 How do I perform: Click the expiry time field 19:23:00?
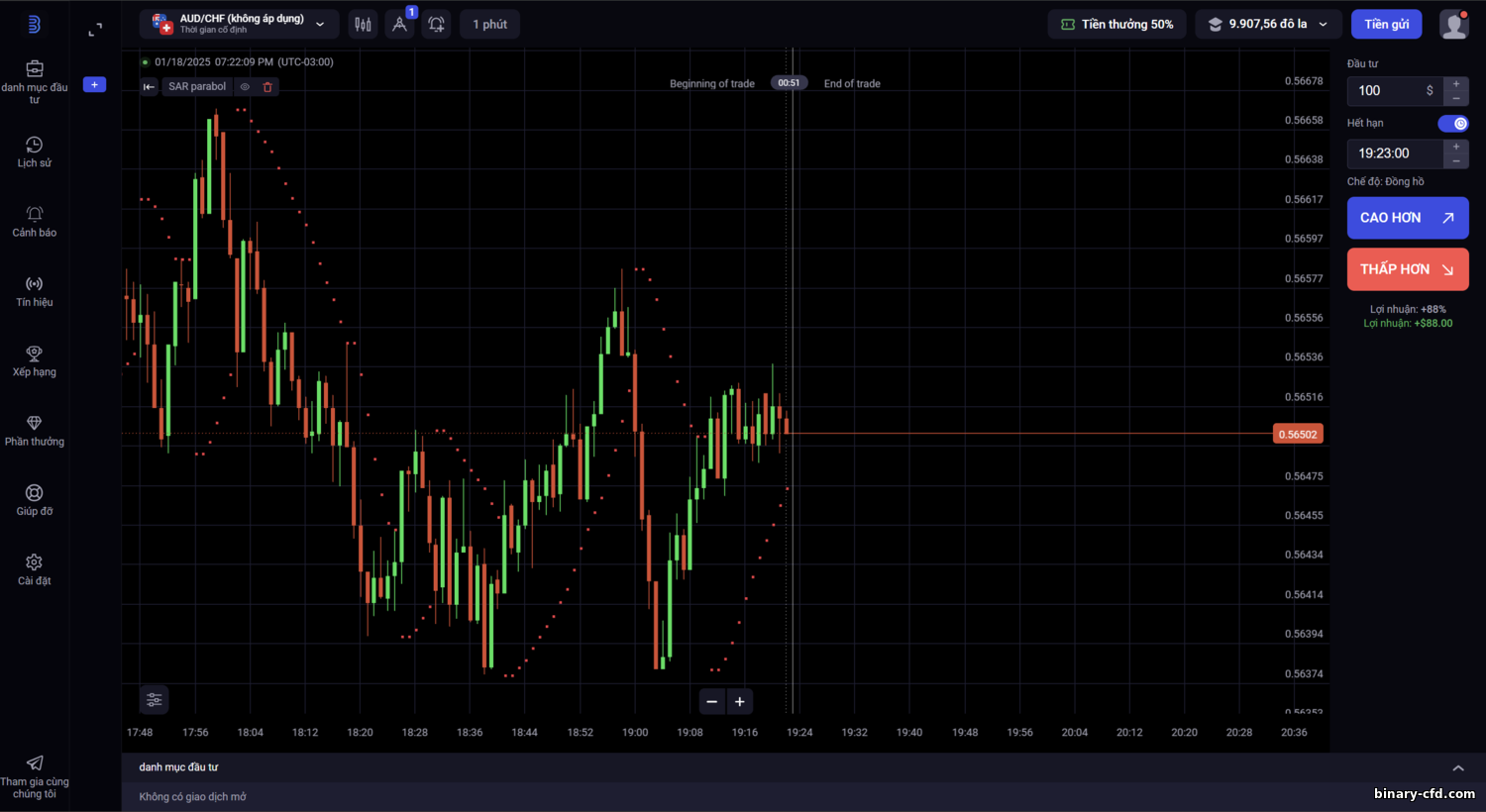tap(1395, 153)
